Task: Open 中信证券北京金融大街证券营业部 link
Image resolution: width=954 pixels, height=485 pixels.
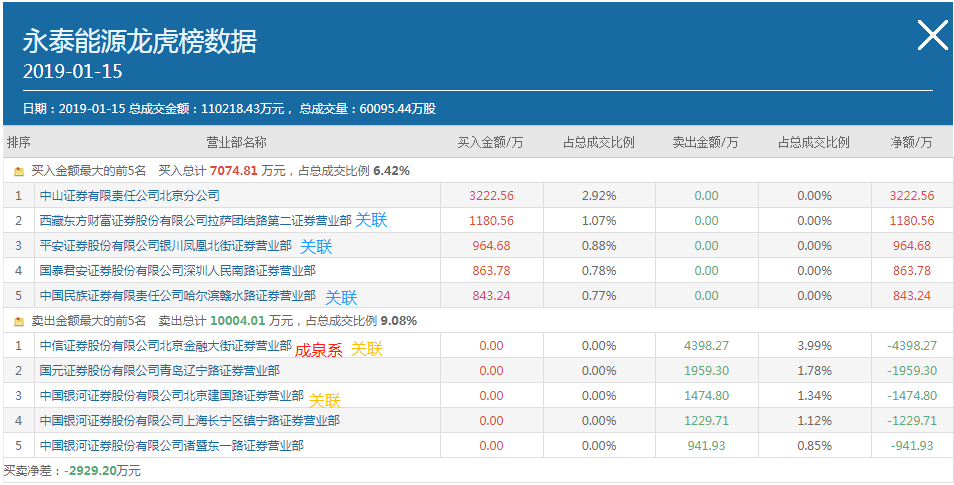Action: pyautogui.click(x=165, y=346)
